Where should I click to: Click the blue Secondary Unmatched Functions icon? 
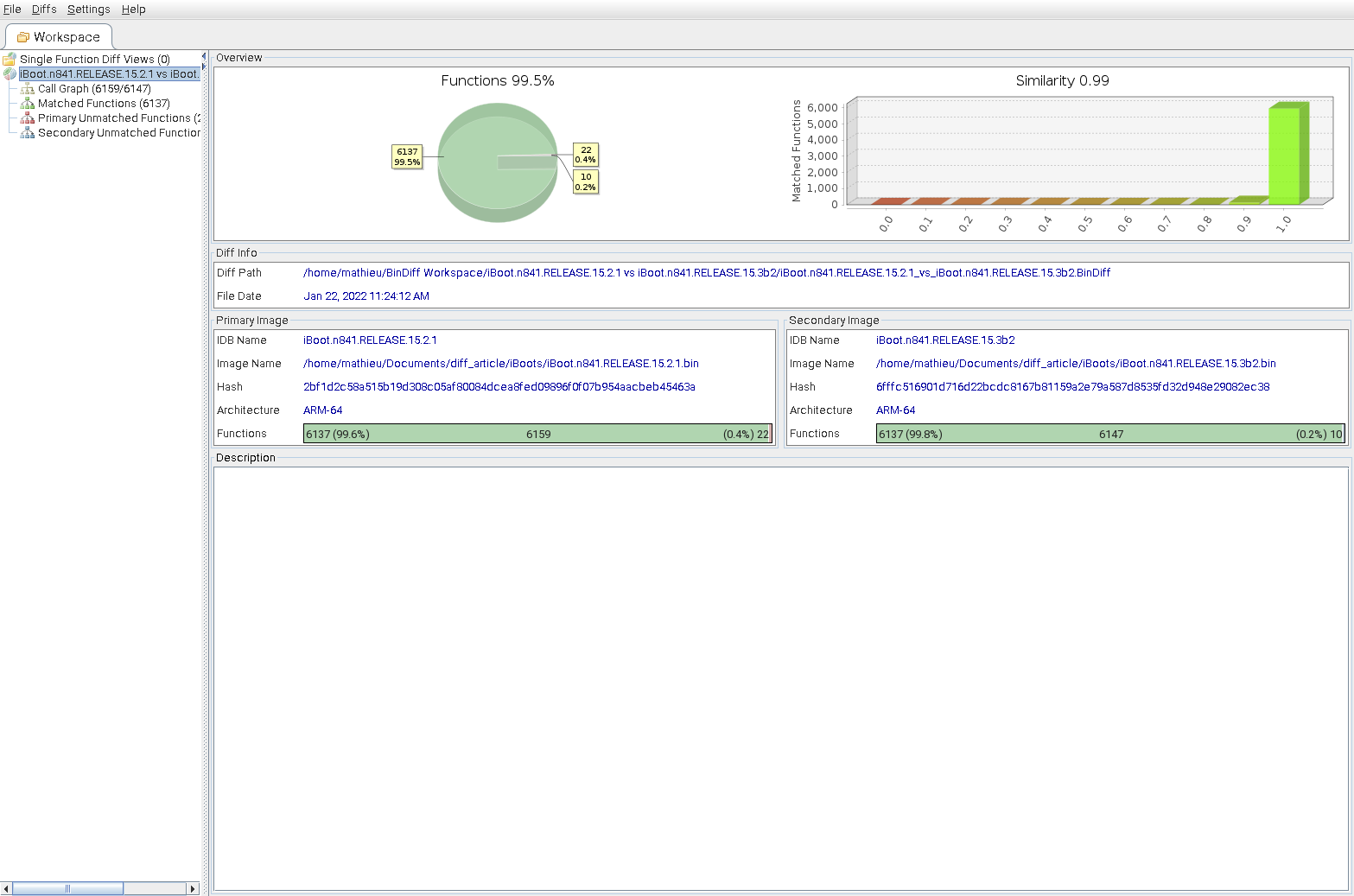pyautogui.click(x=28, y=133)
